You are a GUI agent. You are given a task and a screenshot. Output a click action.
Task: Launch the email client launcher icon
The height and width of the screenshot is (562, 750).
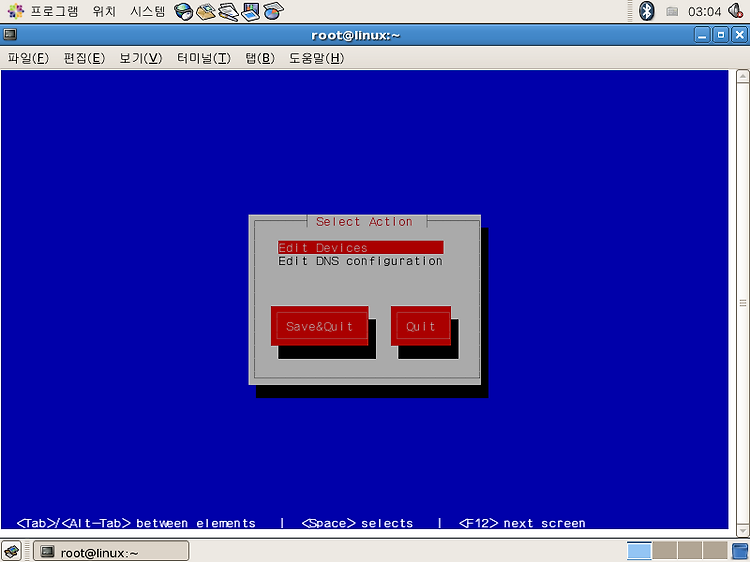[x=206, y=11]
